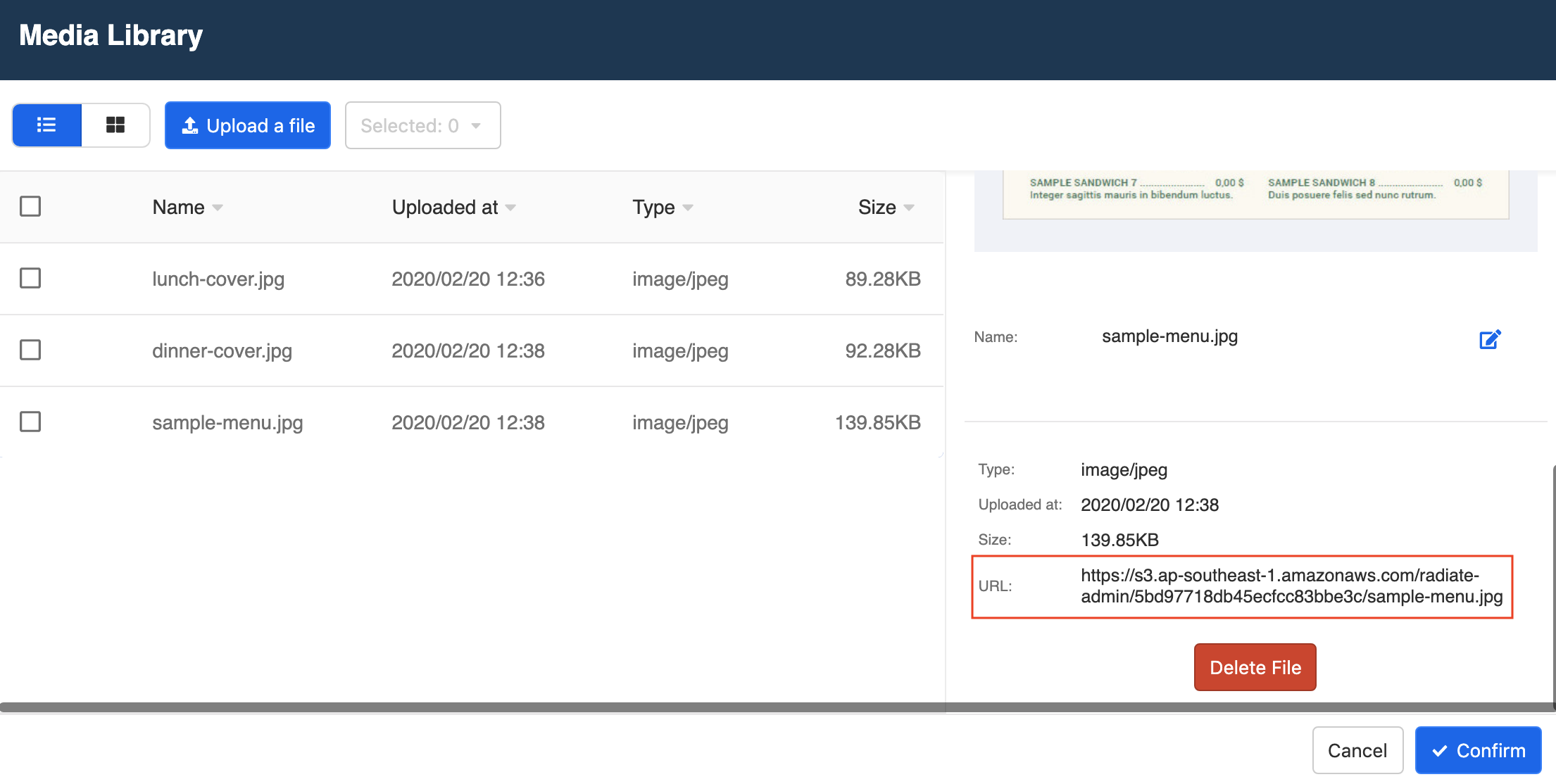Click the checkmark icon on the Confirm button
The width and height of the screenshot is (1556, 784).
[1440, 751]
